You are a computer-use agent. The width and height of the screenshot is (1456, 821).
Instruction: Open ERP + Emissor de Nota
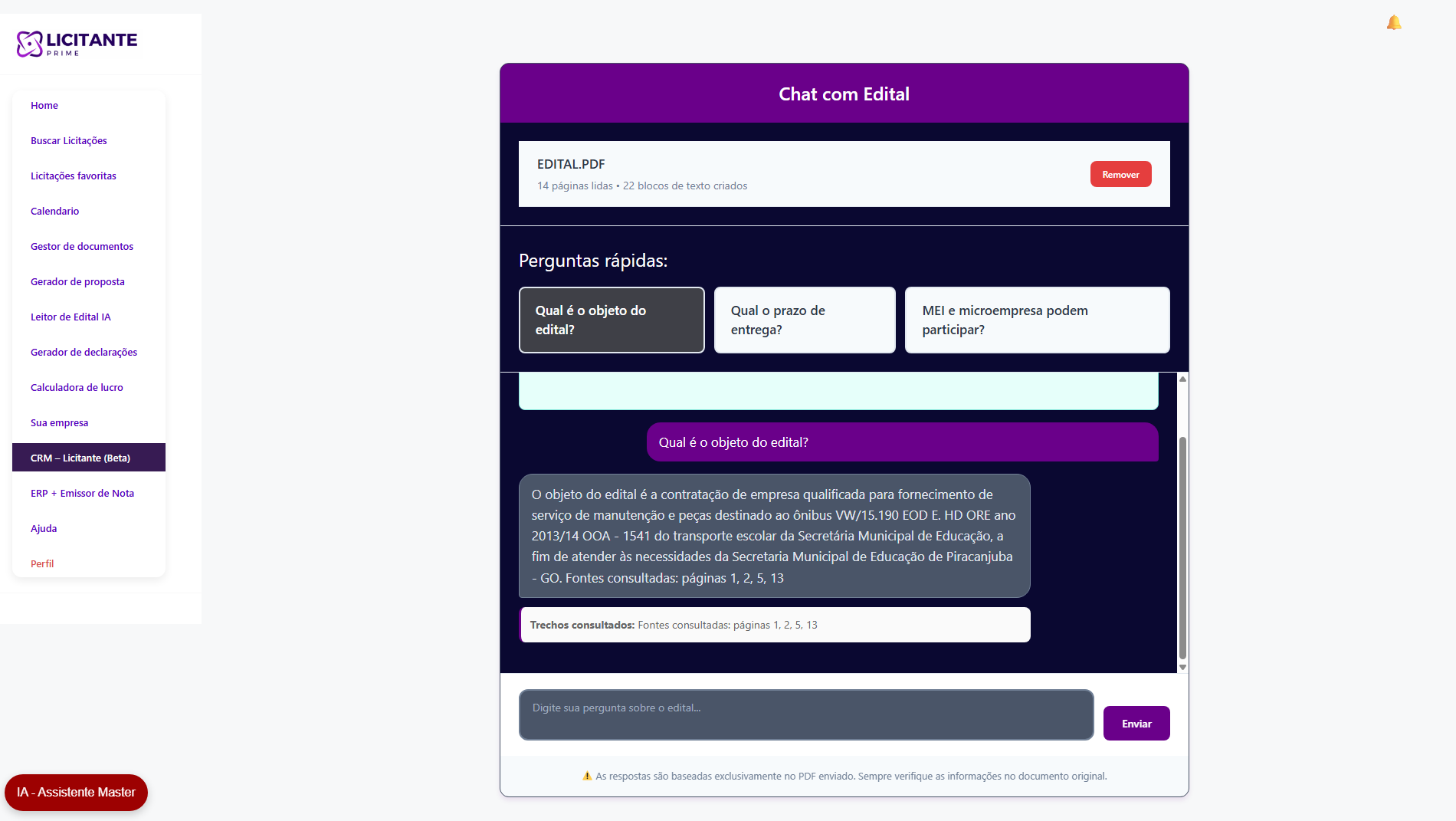pos(82,494)
